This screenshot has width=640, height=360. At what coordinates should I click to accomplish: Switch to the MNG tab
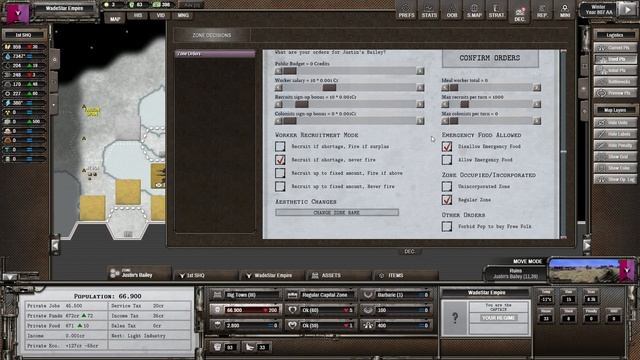pyautogui.click(x=183, y=16)
